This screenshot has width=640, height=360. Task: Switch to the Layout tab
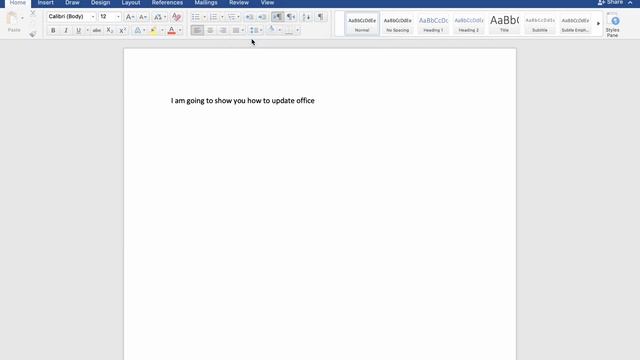(x=131, y=3)
